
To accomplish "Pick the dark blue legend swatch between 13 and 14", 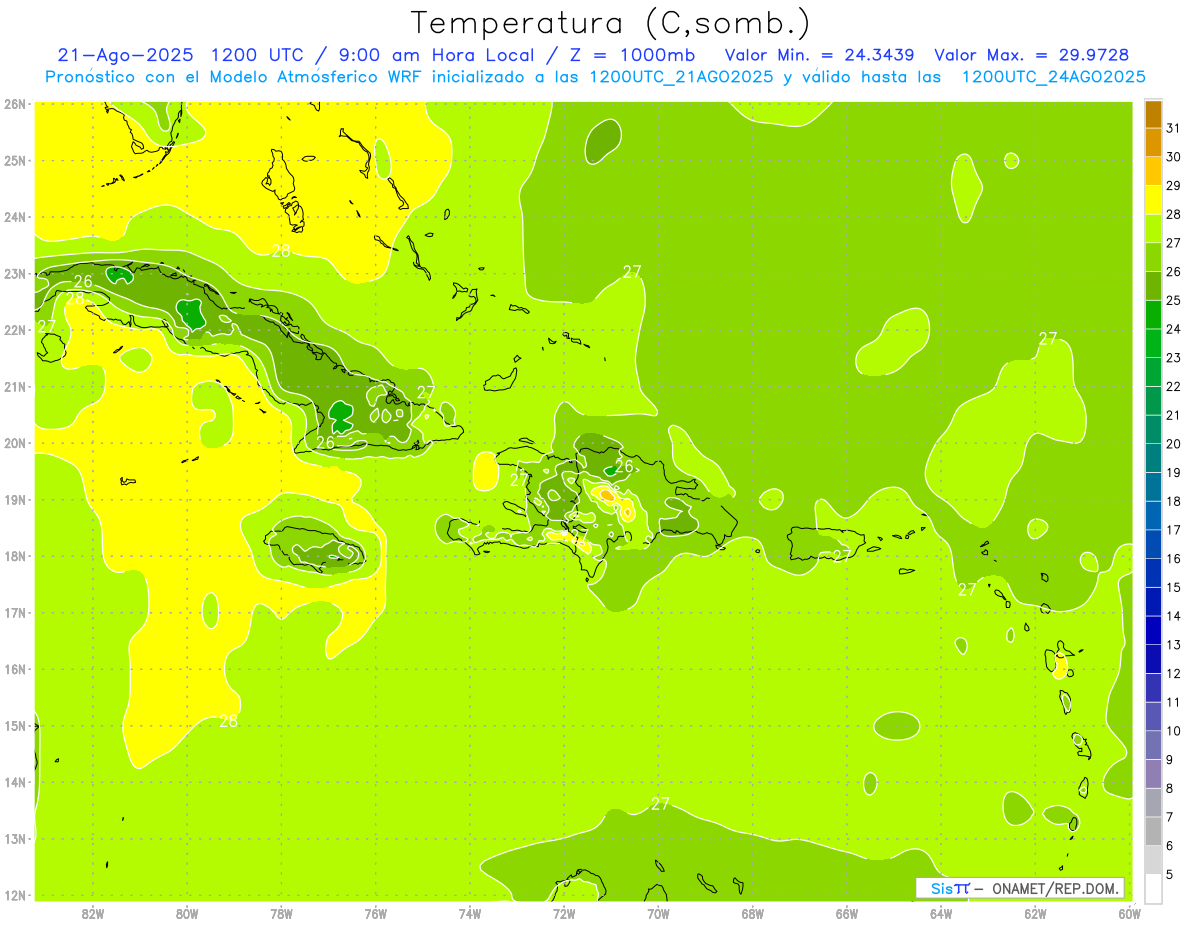I will (x=1153, y=630).
